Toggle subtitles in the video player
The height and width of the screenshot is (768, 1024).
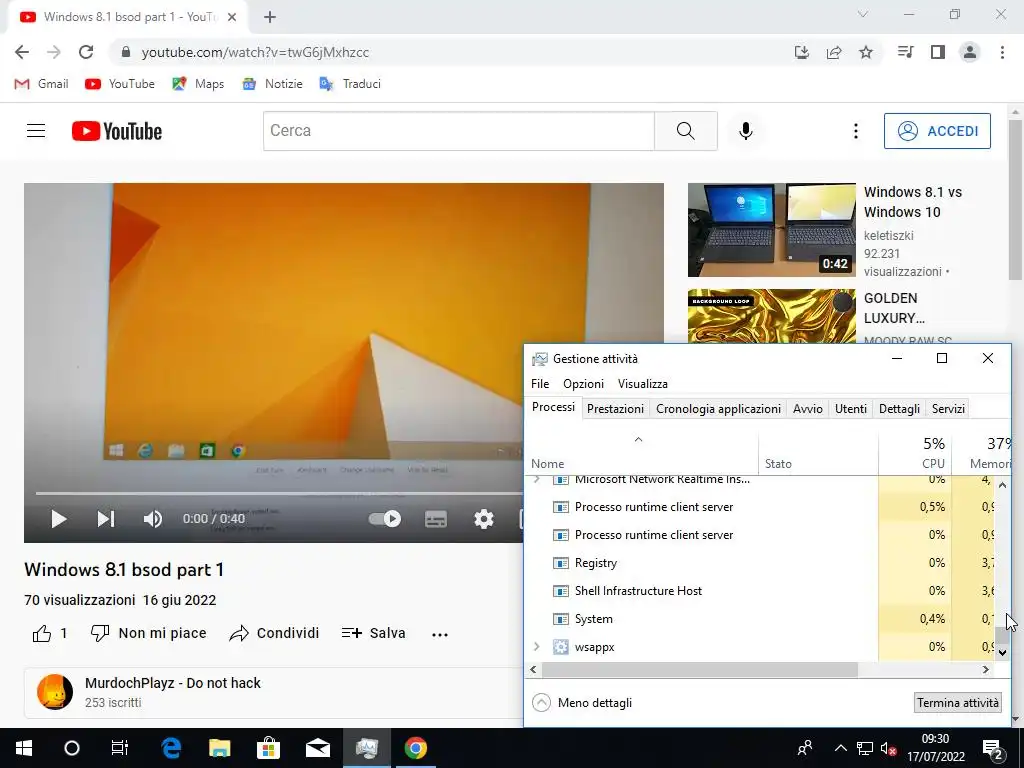click(x=436, y=519)
